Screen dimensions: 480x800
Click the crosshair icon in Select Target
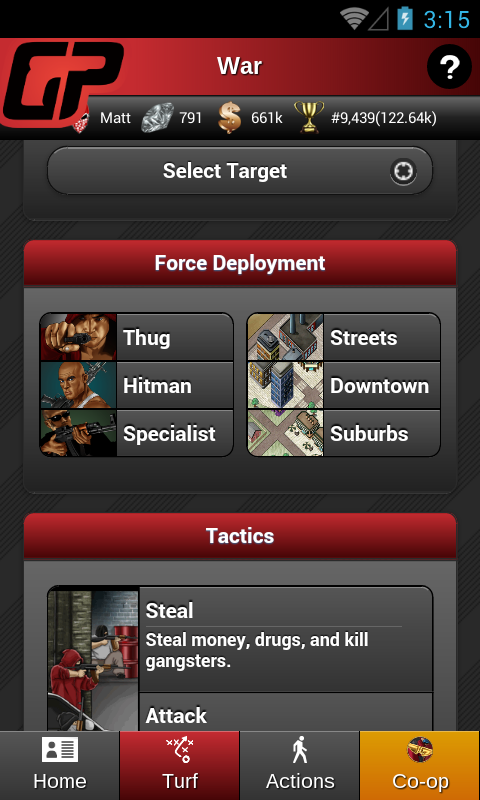(403, 171)
